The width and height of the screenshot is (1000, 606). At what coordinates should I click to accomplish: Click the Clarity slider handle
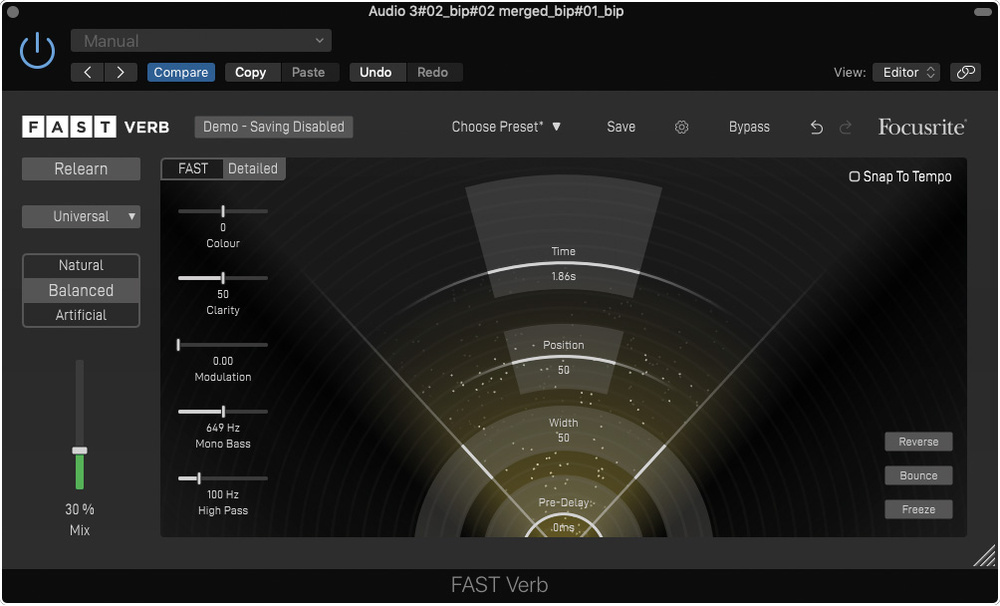(x=223, y=278)
